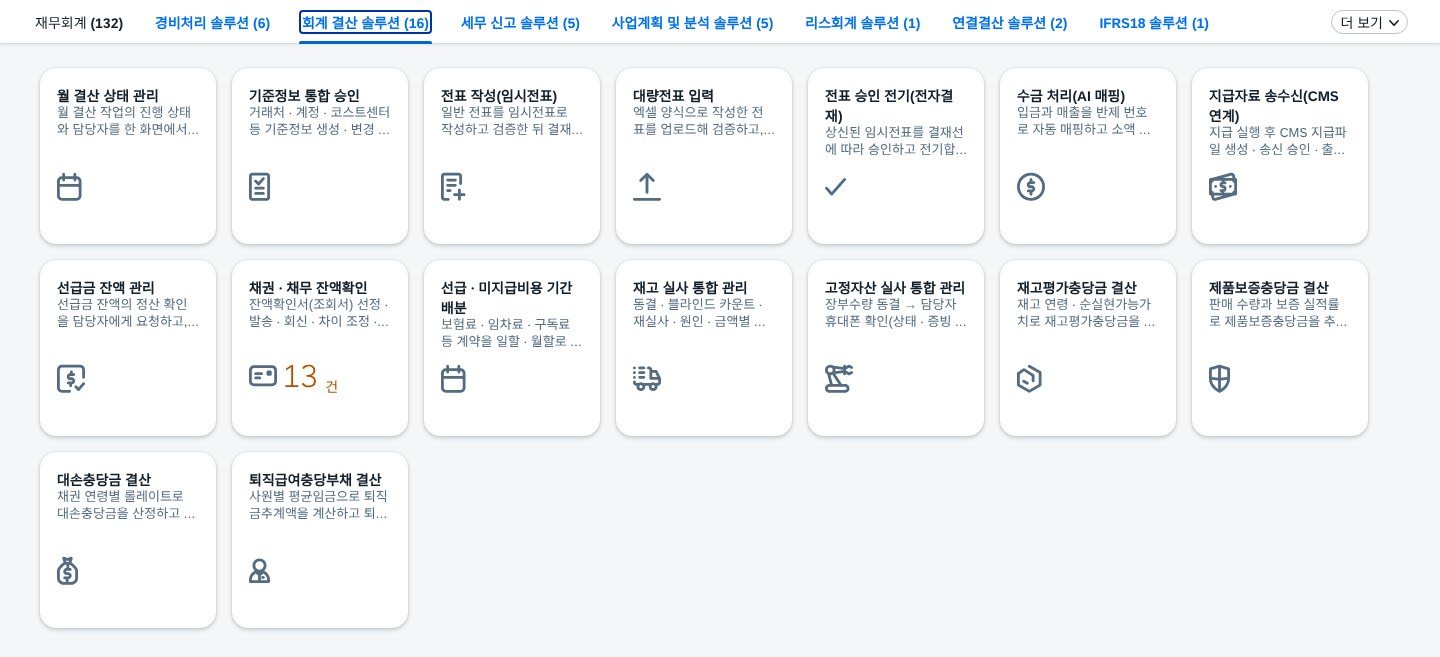Open the 선급 · 미지급비용 기간배분 tile title
Image resolution: width=1440 pixels, height=657 pixels.
(x=507, y=297)
